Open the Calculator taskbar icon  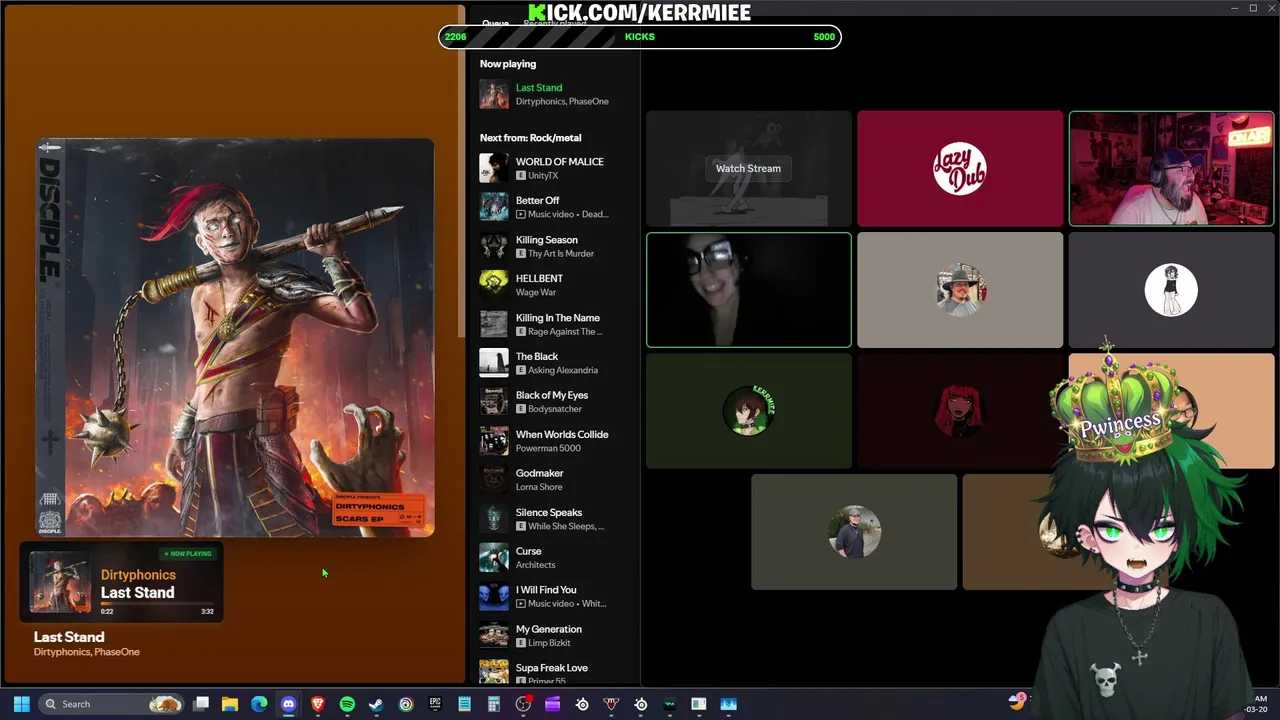pyautogui.click(x=494, y=704)
